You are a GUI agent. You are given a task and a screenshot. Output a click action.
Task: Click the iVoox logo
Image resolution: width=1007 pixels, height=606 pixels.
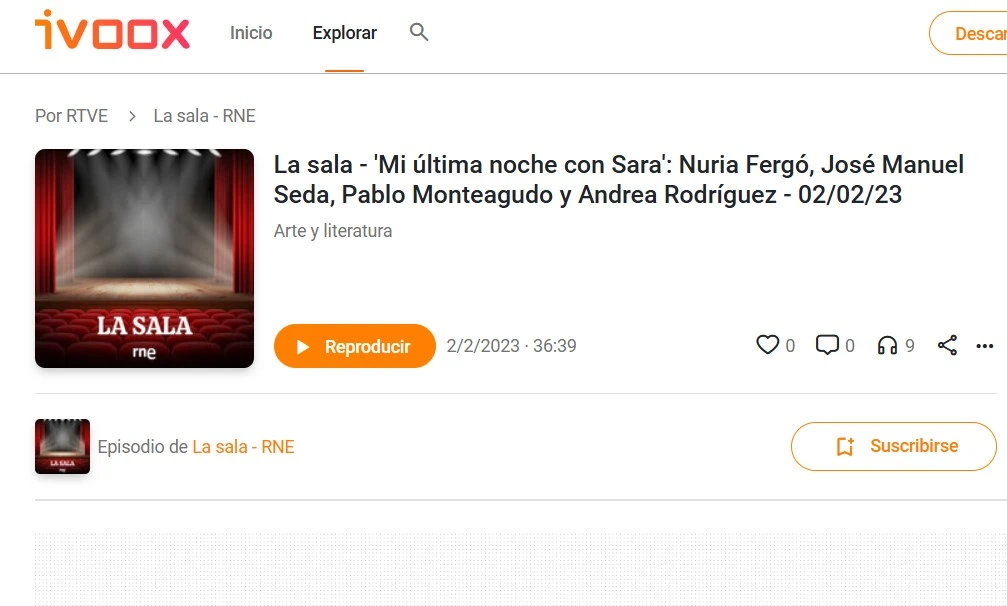coord(112,30)
